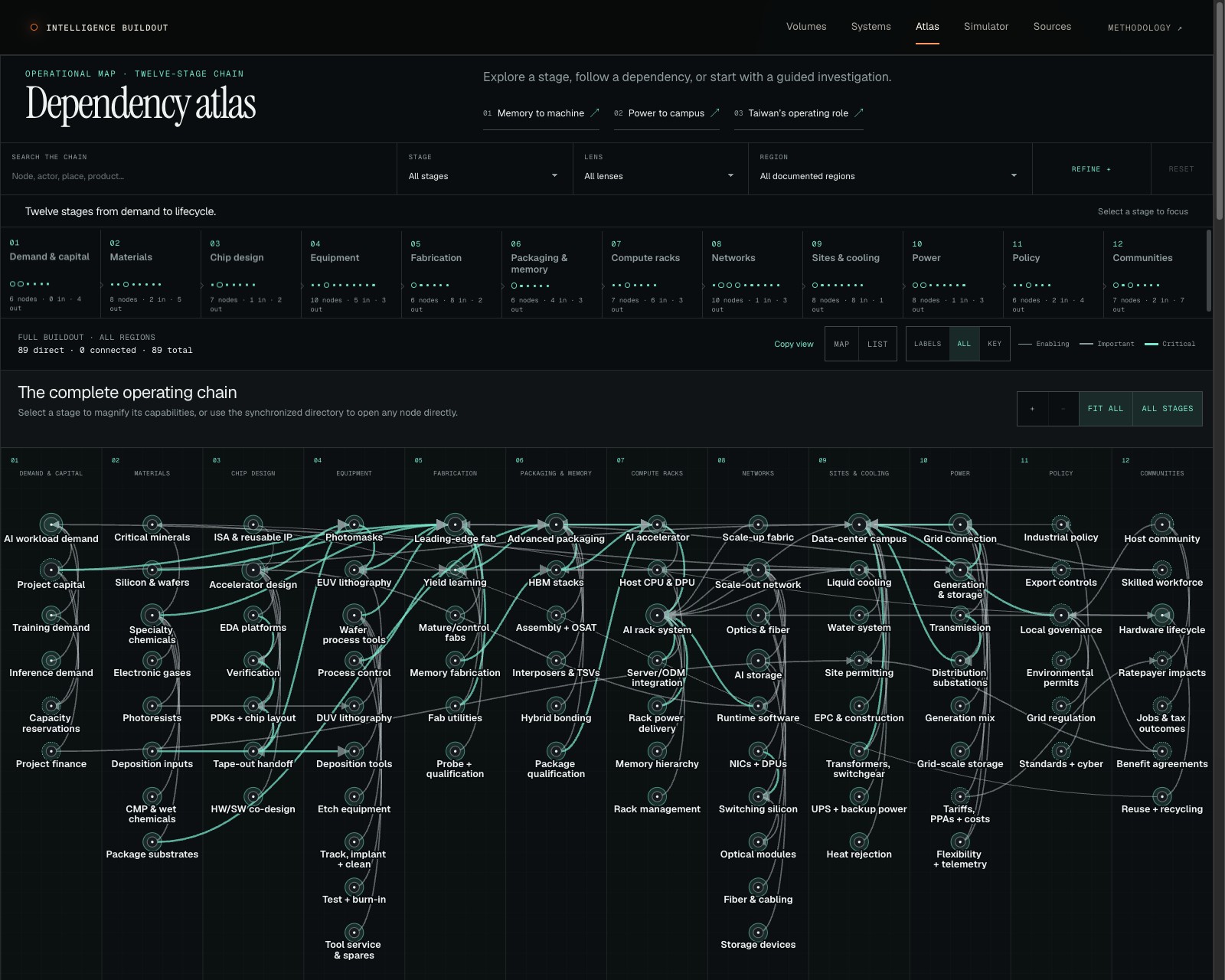Click the Critical minerals node icon
The width and height of the screenshot is (1225, 980).
click(152, 524)
